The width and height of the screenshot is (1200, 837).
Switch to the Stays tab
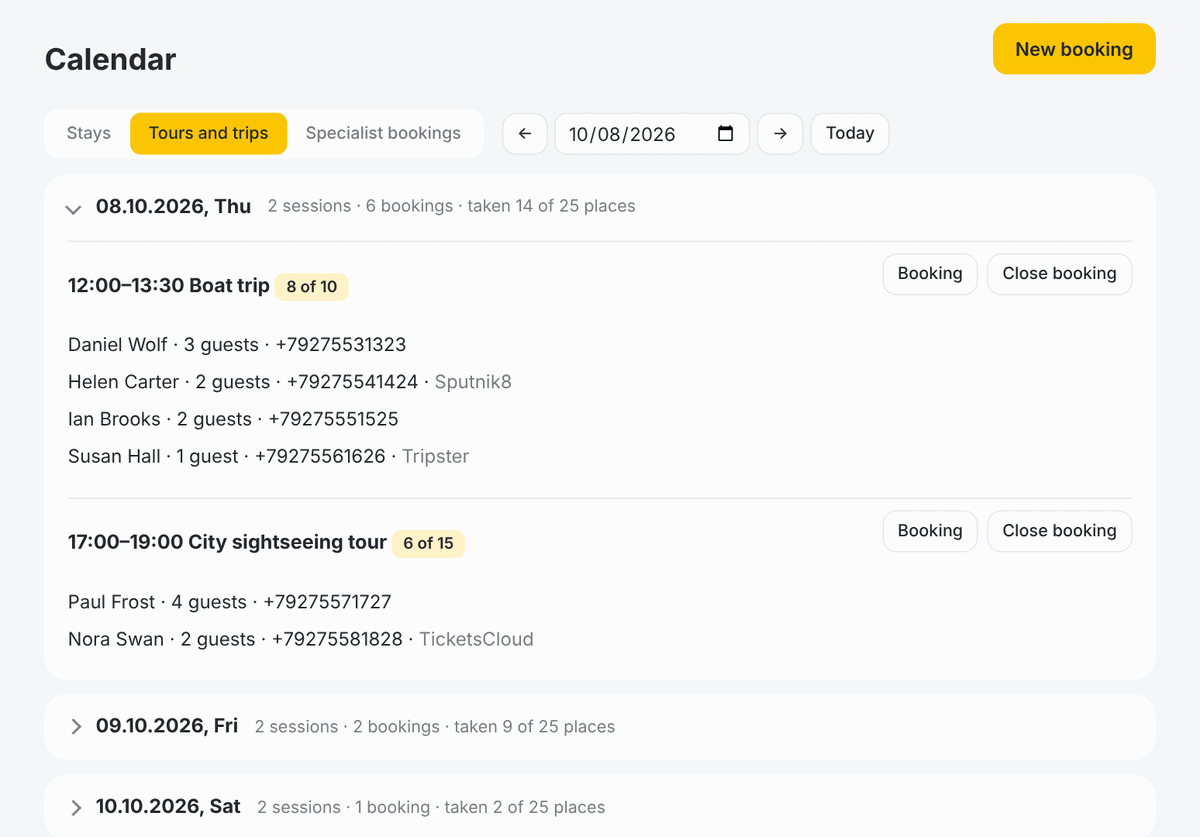[x=89, y=133]
